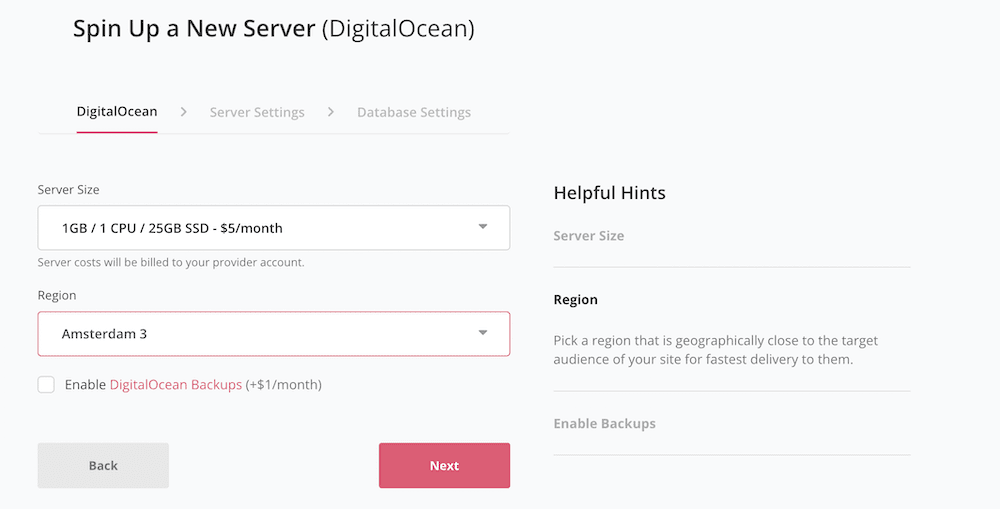Click the 'Pick a region' hint text
Viewport: 1000px width, 509px height.
click(x=716, y=350)
